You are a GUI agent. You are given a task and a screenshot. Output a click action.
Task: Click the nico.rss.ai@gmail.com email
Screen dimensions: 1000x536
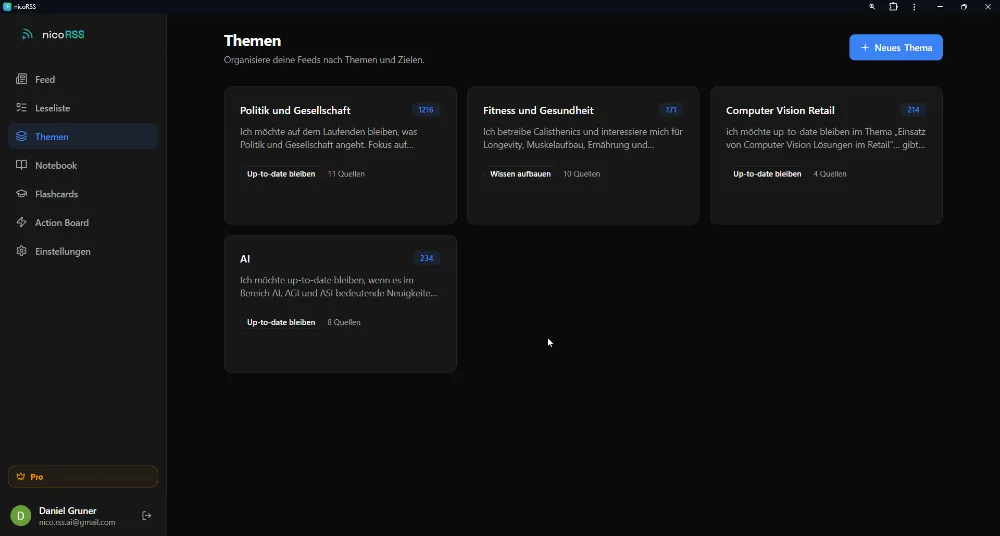pos(77,522)
